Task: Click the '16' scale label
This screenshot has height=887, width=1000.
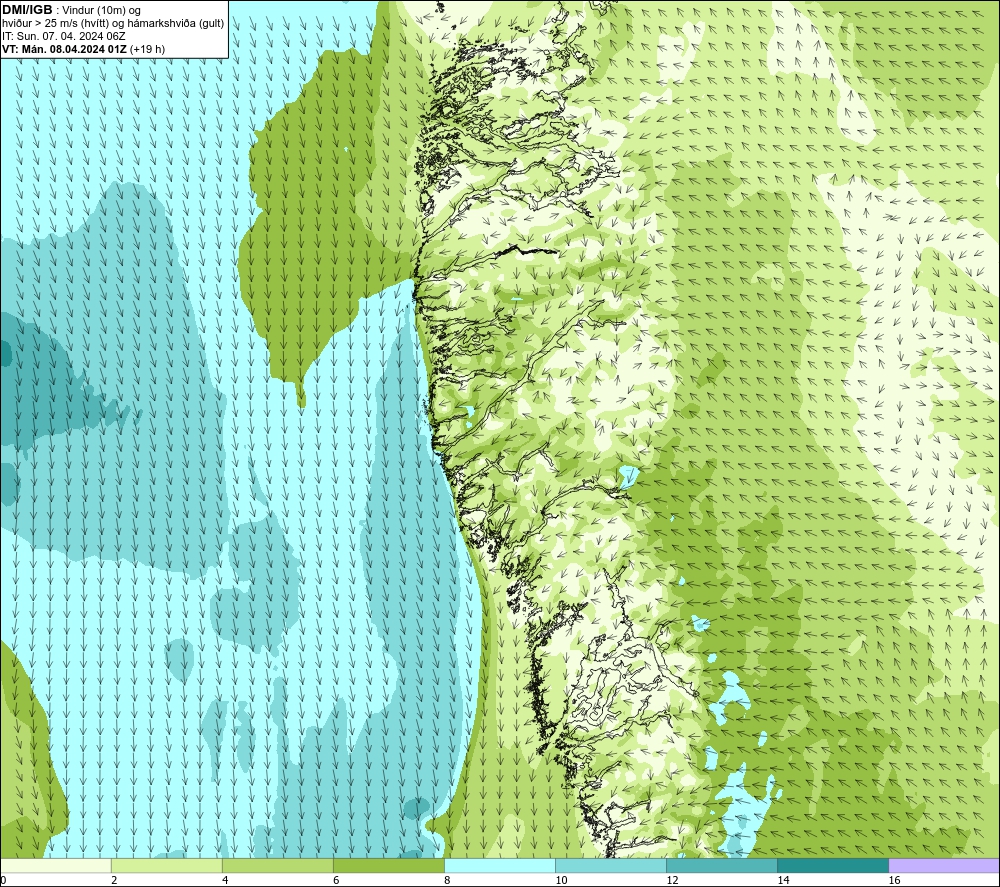Action: (x=894, y=880)
